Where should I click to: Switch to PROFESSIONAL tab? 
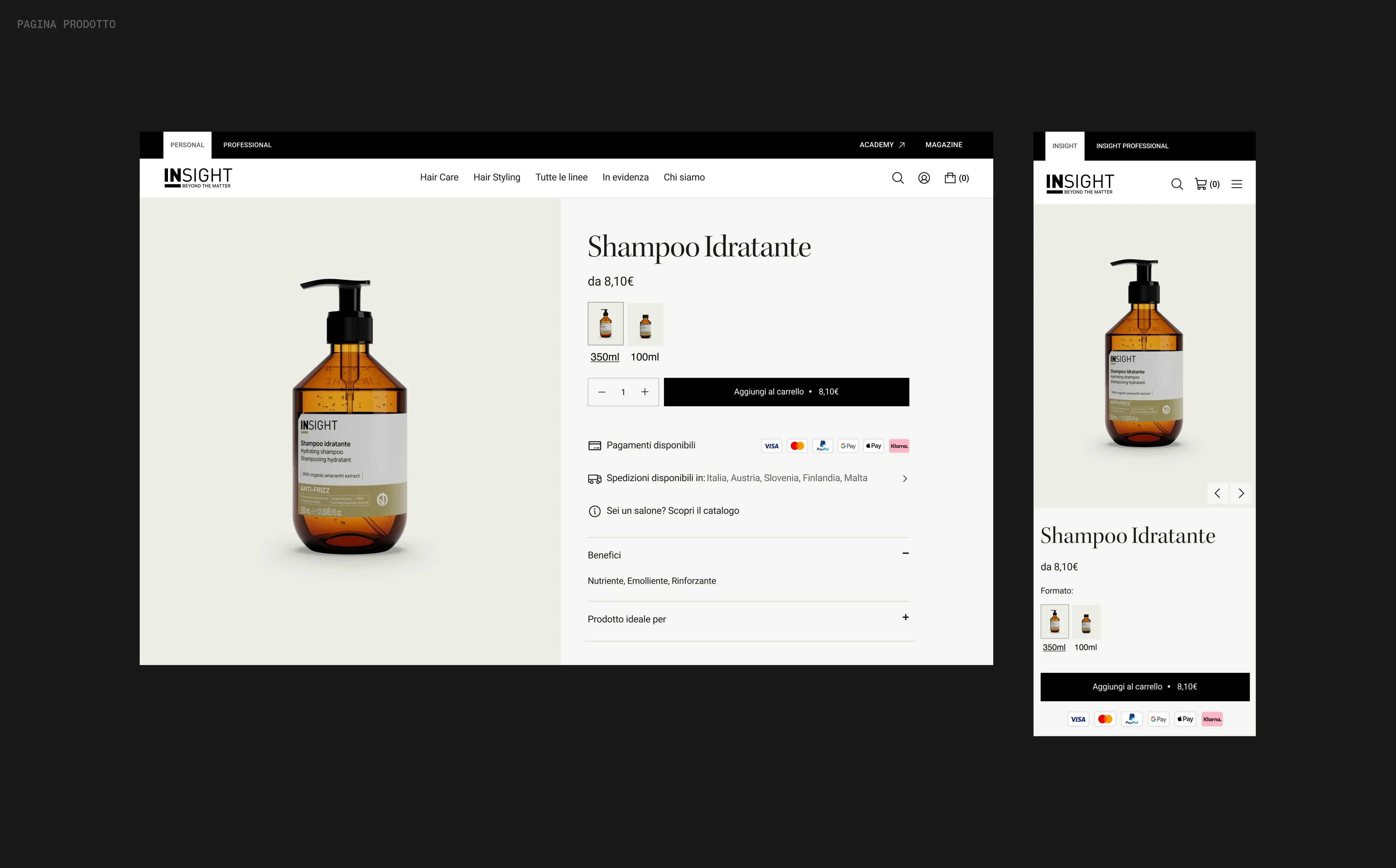click(247, 145)
